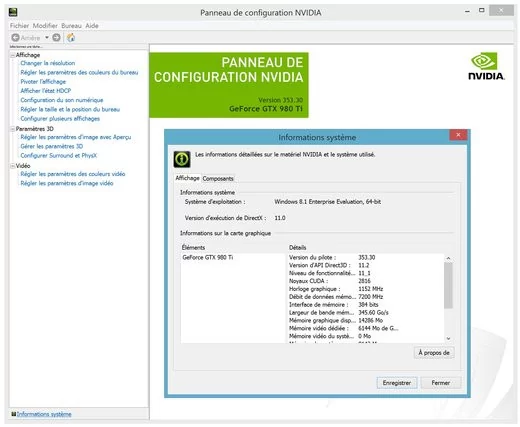
Task: Click the details list scroll down arrow
Action: pyautogui.click(x=448, y=339)
